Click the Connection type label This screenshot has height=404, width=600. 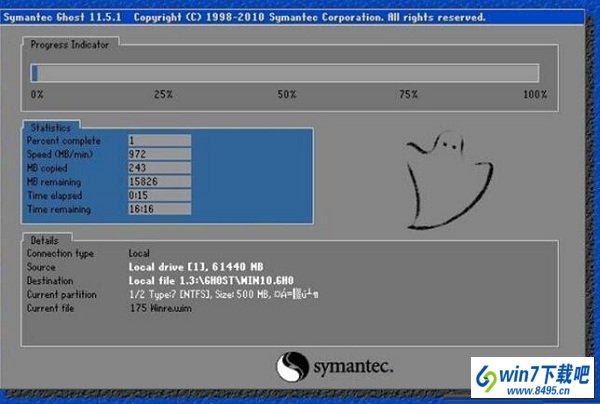60,254
